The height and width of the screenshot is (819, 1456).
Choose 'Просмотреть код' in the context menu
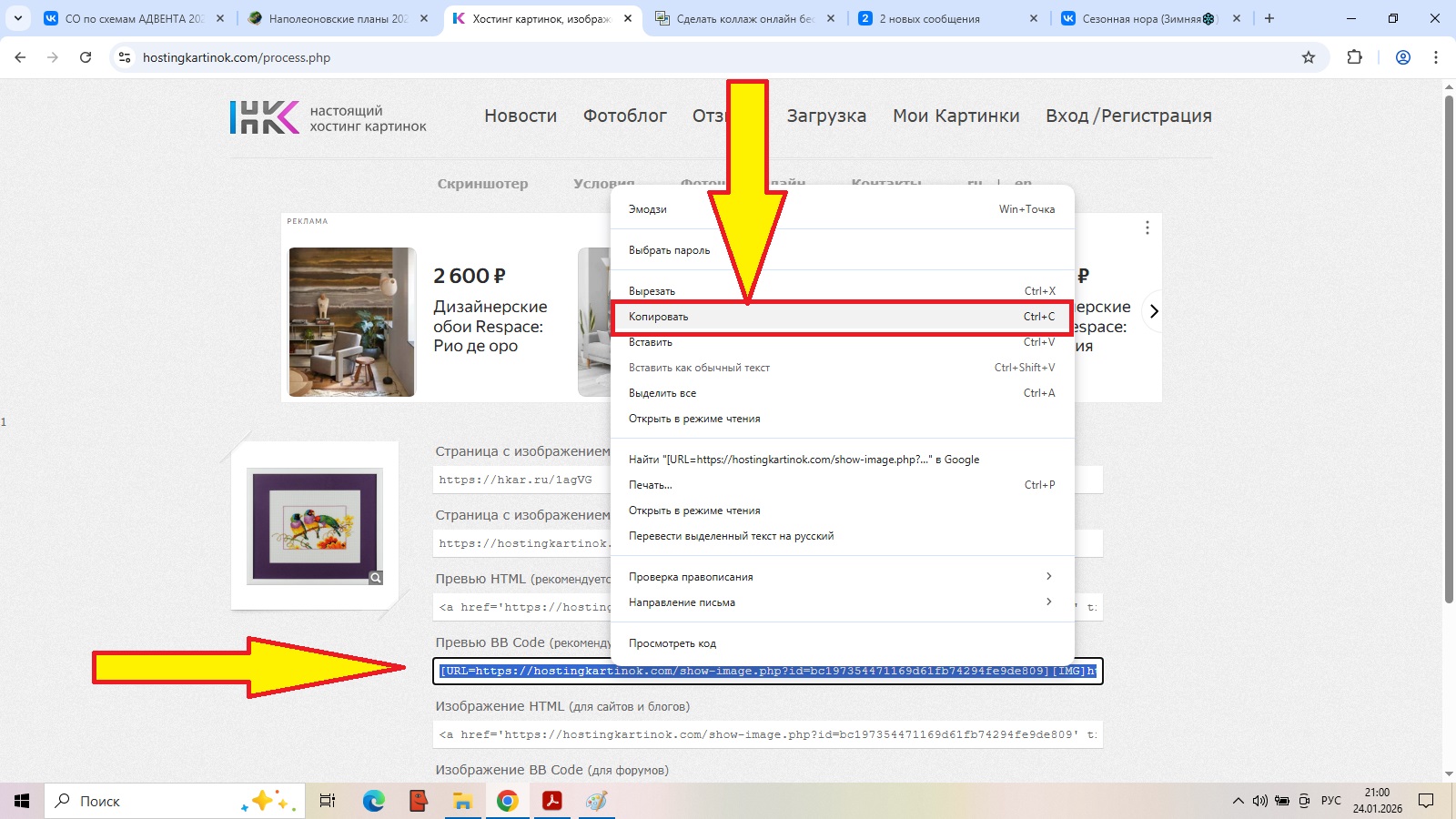click(x=842, y=643)
